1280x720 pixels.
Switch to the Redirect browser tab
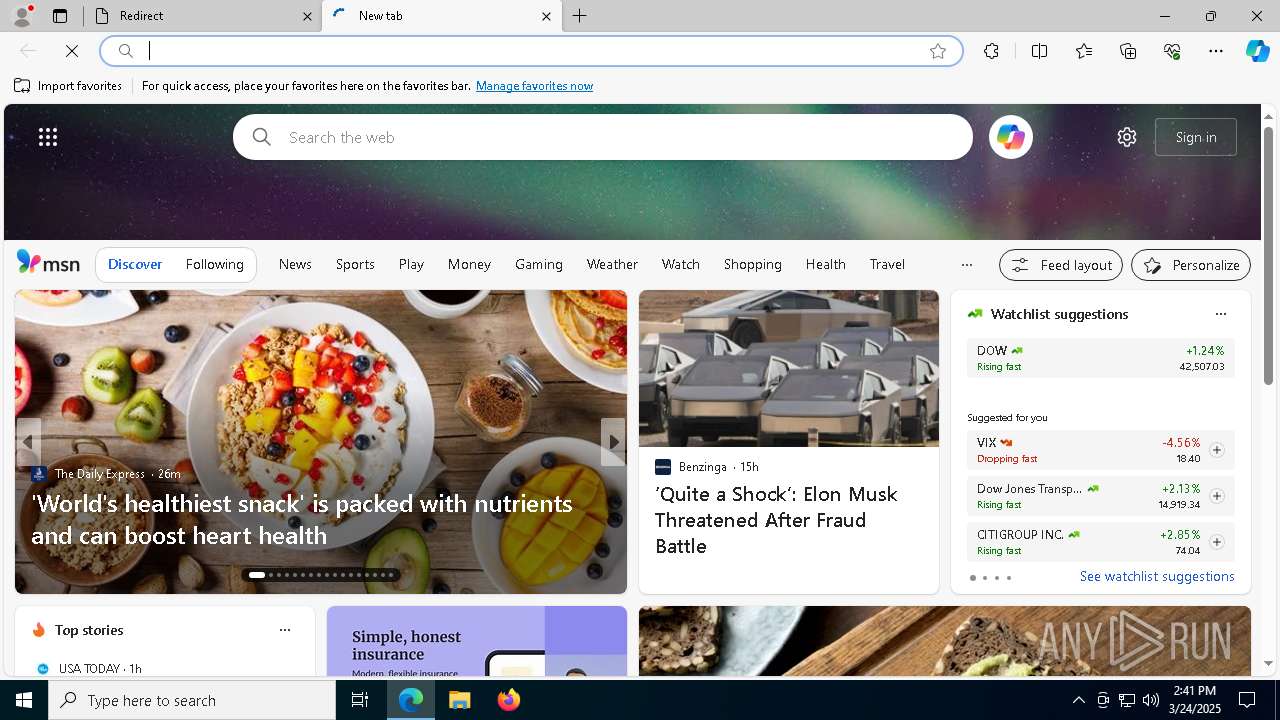[202, 16]
